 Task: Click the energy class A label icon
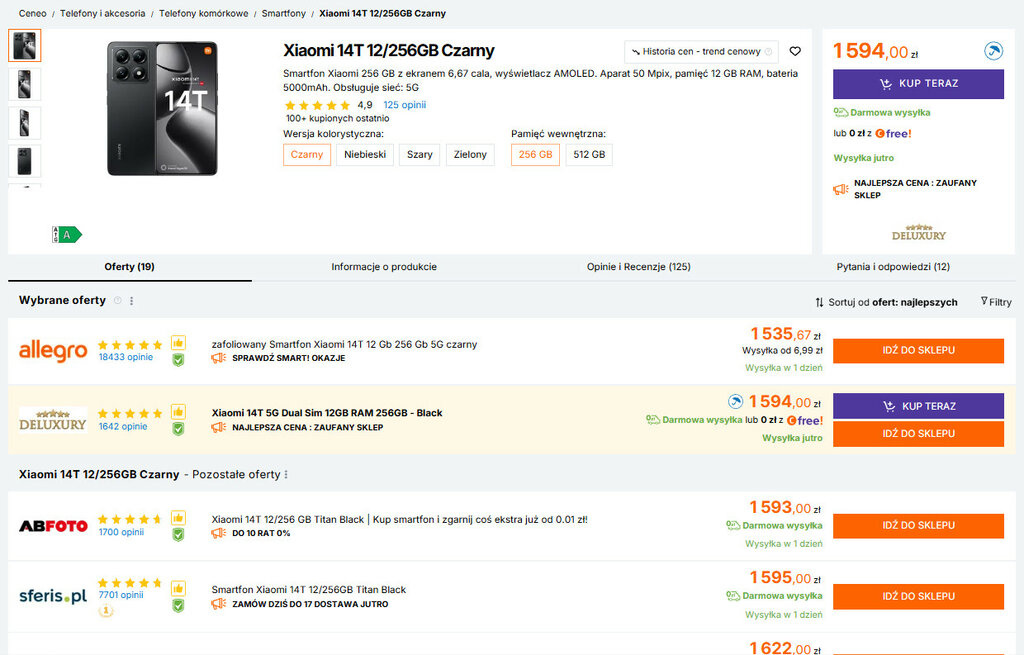(x=67, y=235)
